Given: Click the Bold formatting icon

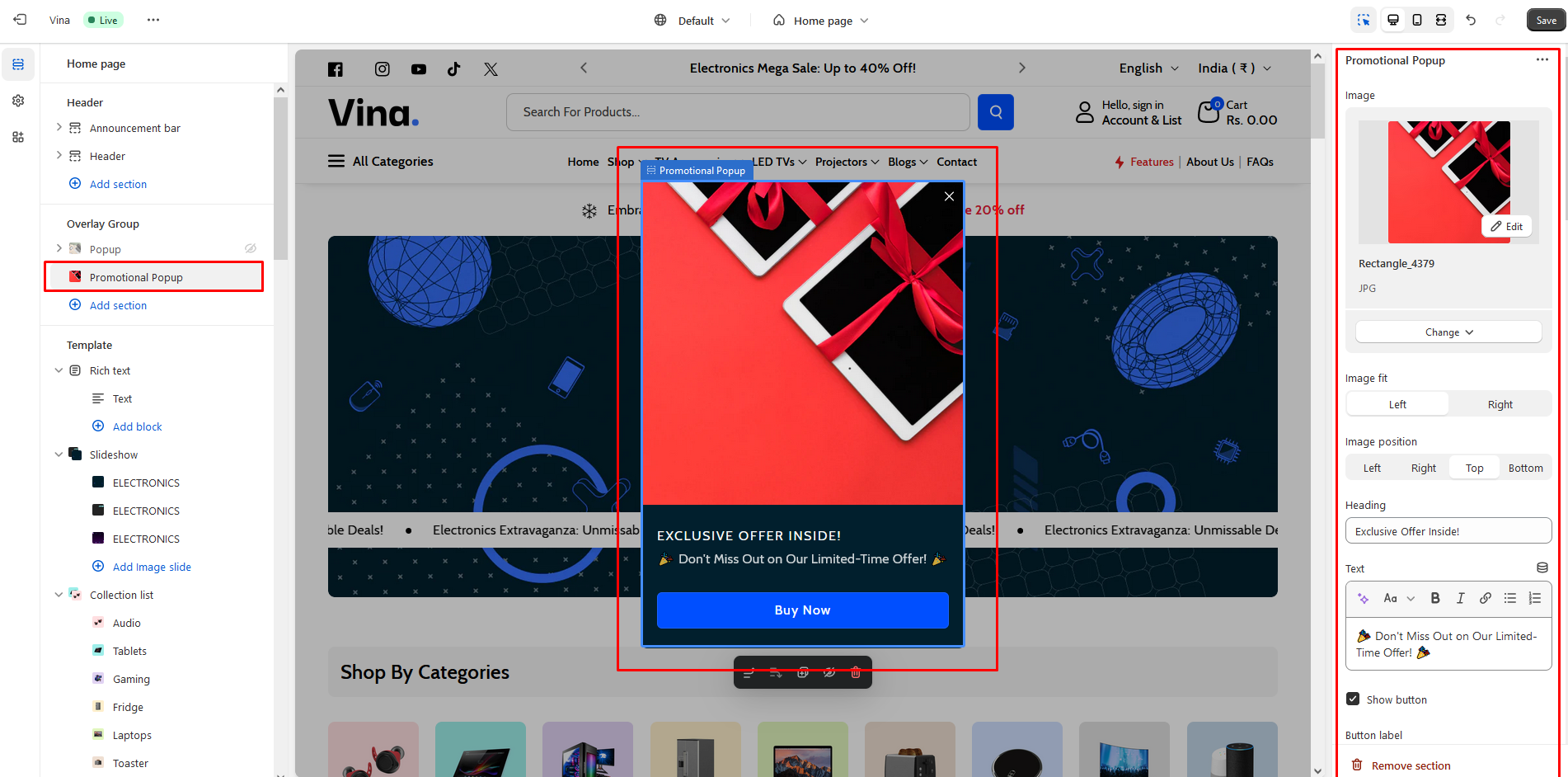Looking at the screenshot, I should point(1435,599).
